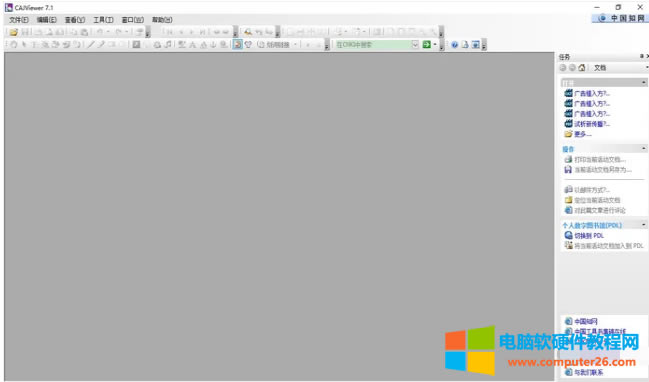Viewport: 649px width, 382px height.
Task: Open the 文档 task pane dropdown
Action: 647,68
